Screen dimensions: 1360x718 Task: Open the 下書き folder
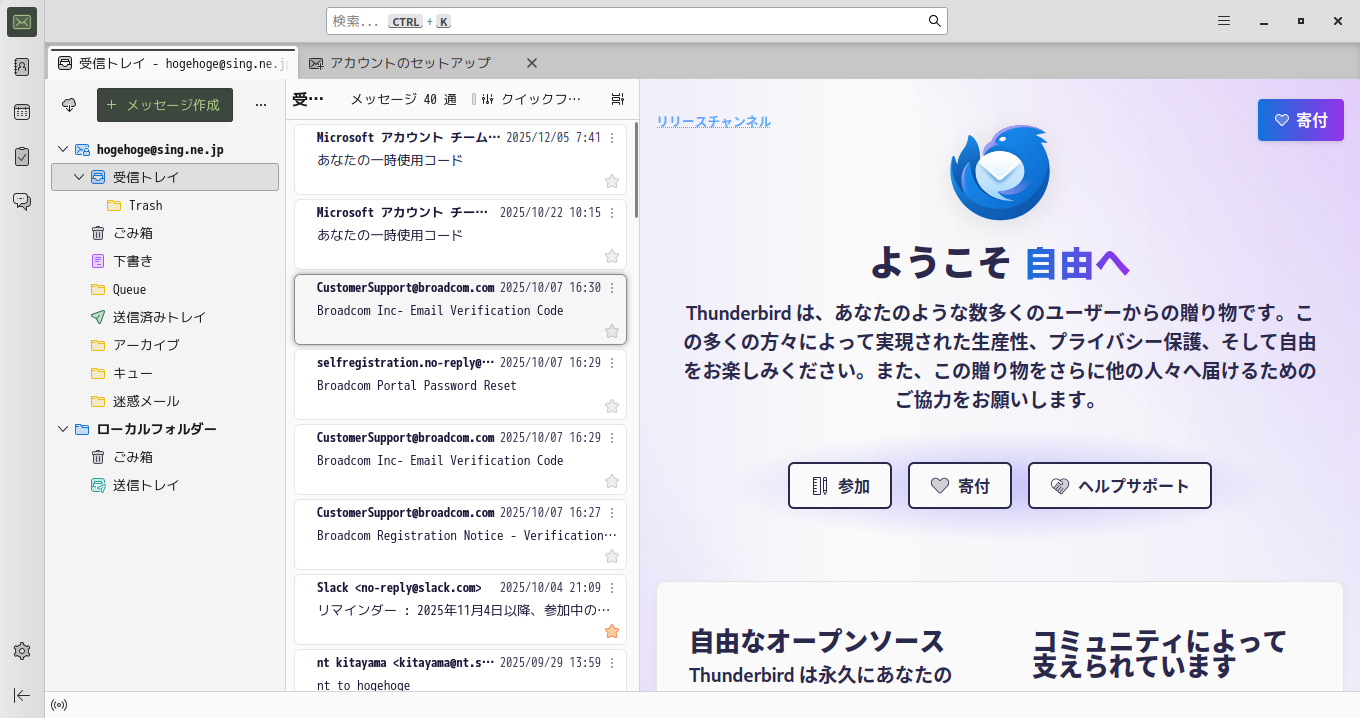click(165, 261)
